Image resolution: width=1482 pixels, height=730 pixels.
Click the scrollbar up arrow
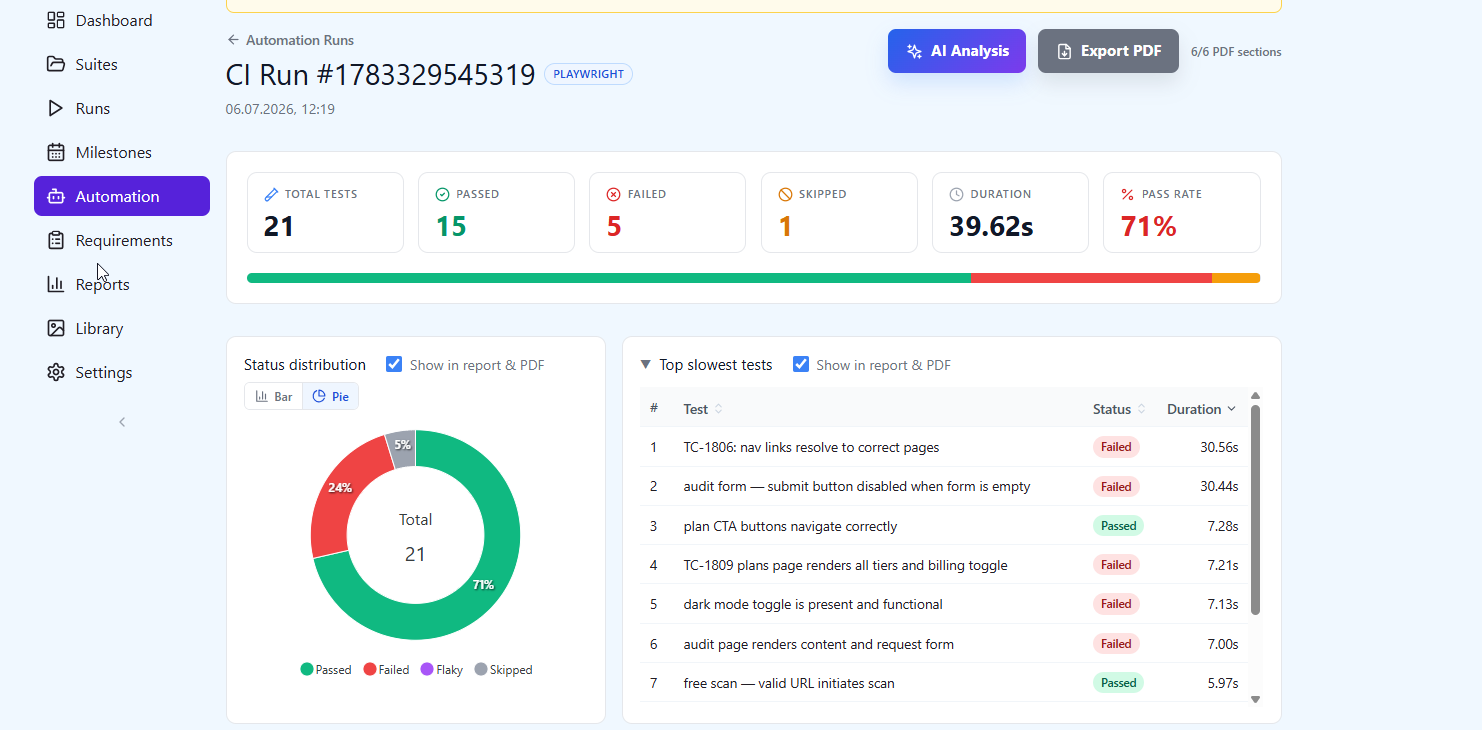1256,396
